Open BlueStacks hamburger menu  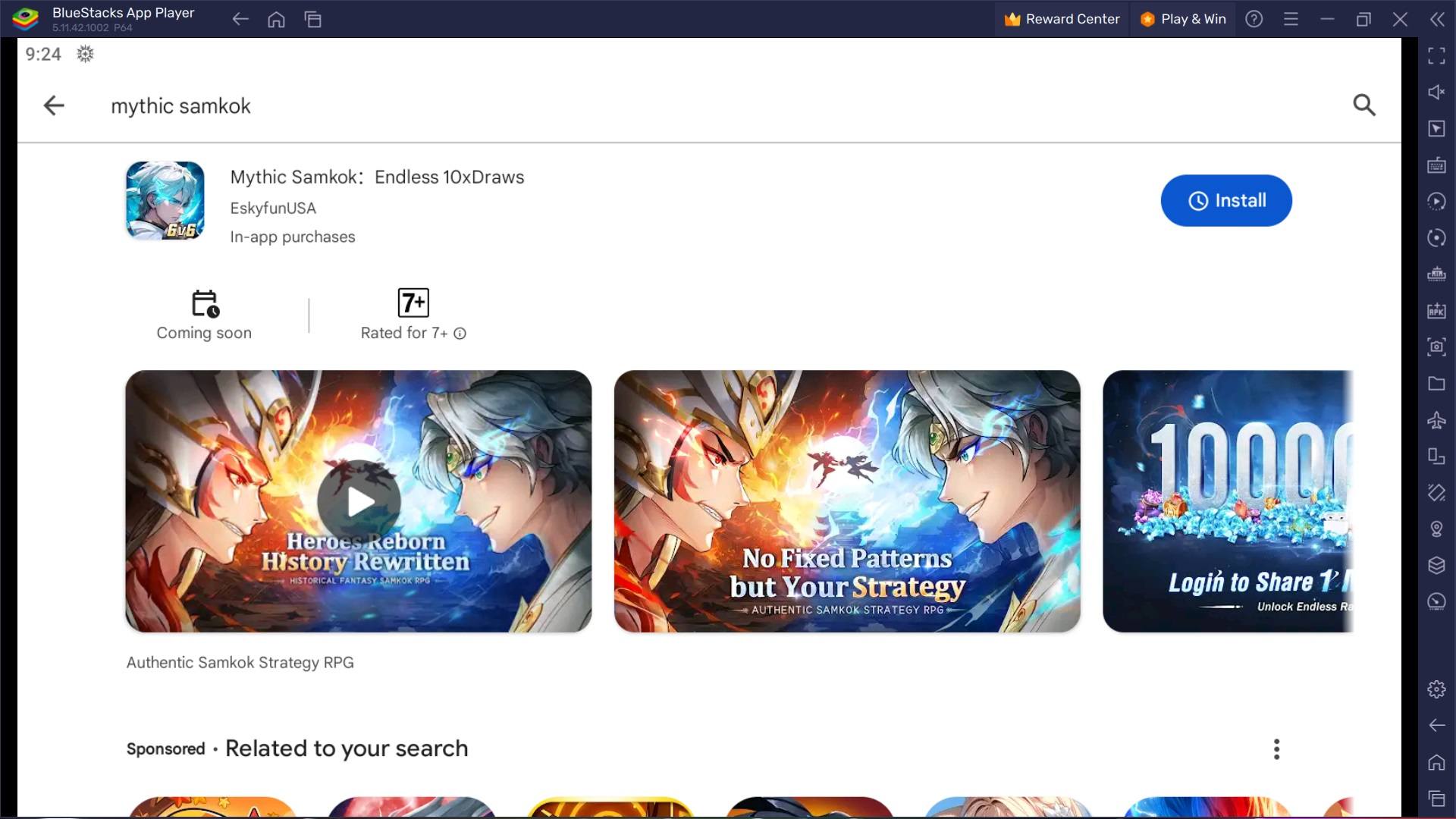click(1291, 19)
